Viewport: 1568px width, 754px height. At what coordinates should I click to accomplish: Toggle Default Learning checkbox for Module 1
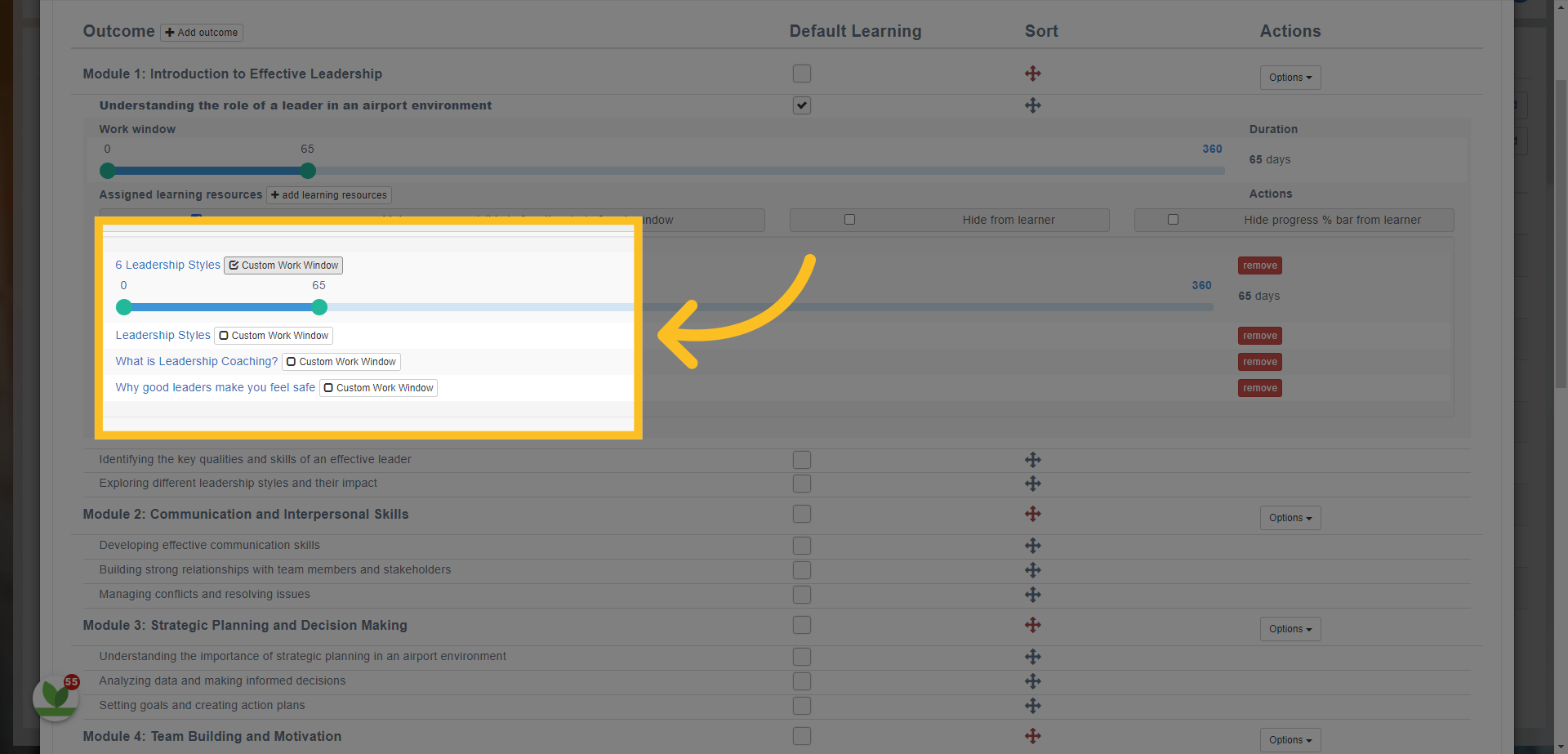tap(802, 74)
